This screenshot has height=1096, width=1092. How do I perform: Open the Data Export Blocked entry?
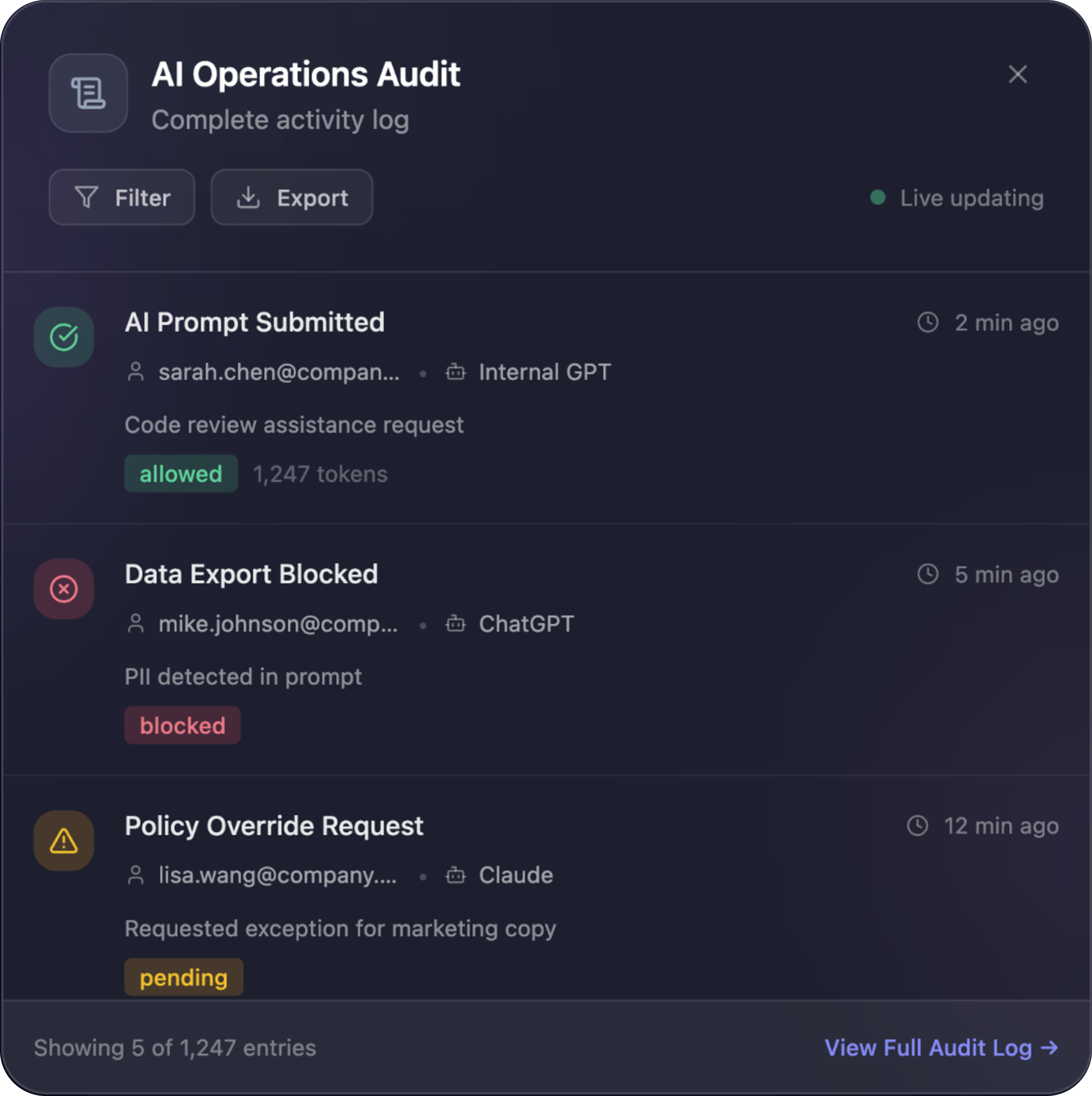point(251,574)
